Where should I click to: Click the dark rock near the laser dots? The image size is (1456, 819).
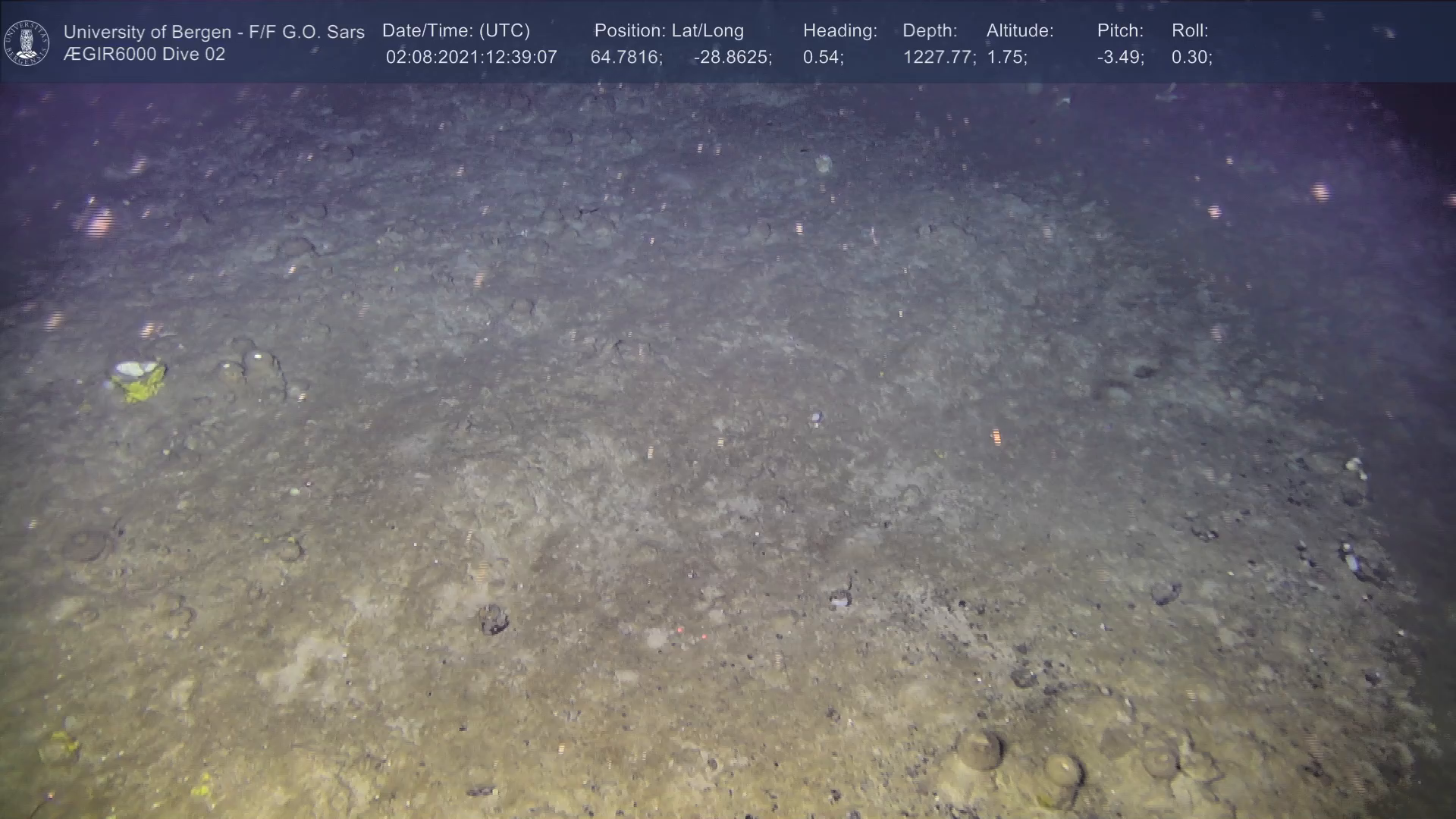point(493,619)
